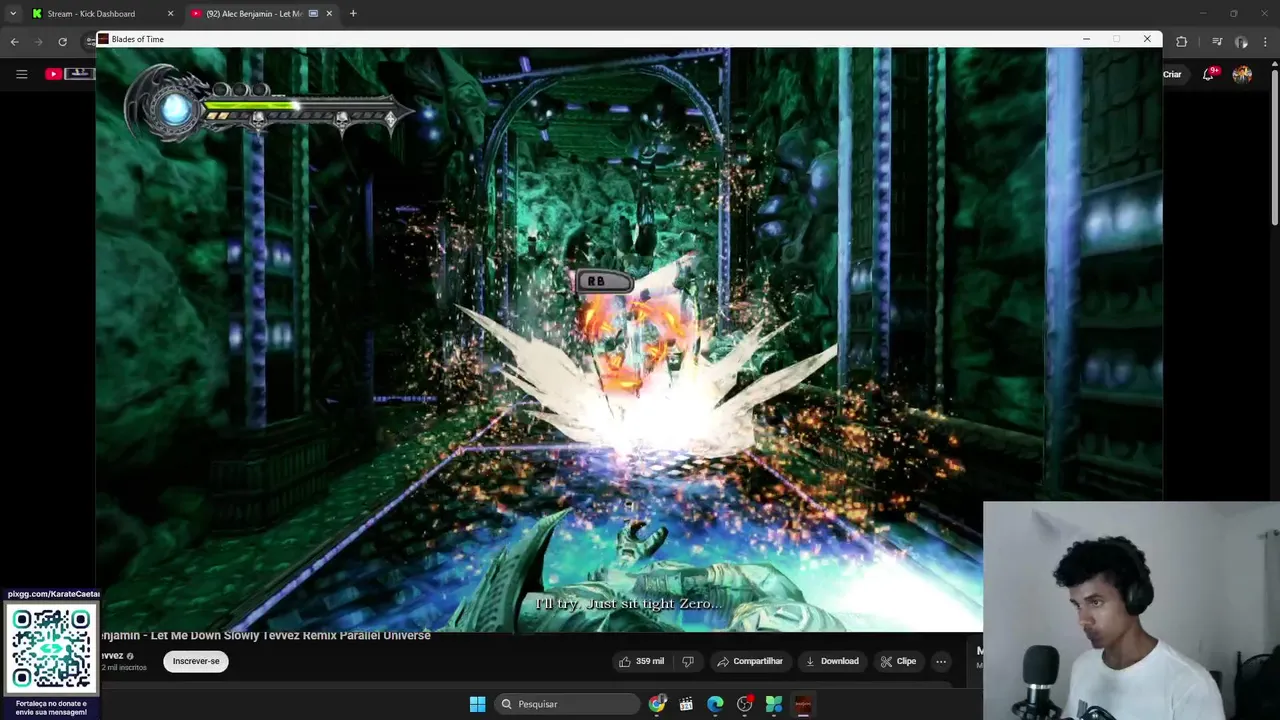Close the Kick Dashboard tab
Screen dimensions: 1280x720
(170, 14)
